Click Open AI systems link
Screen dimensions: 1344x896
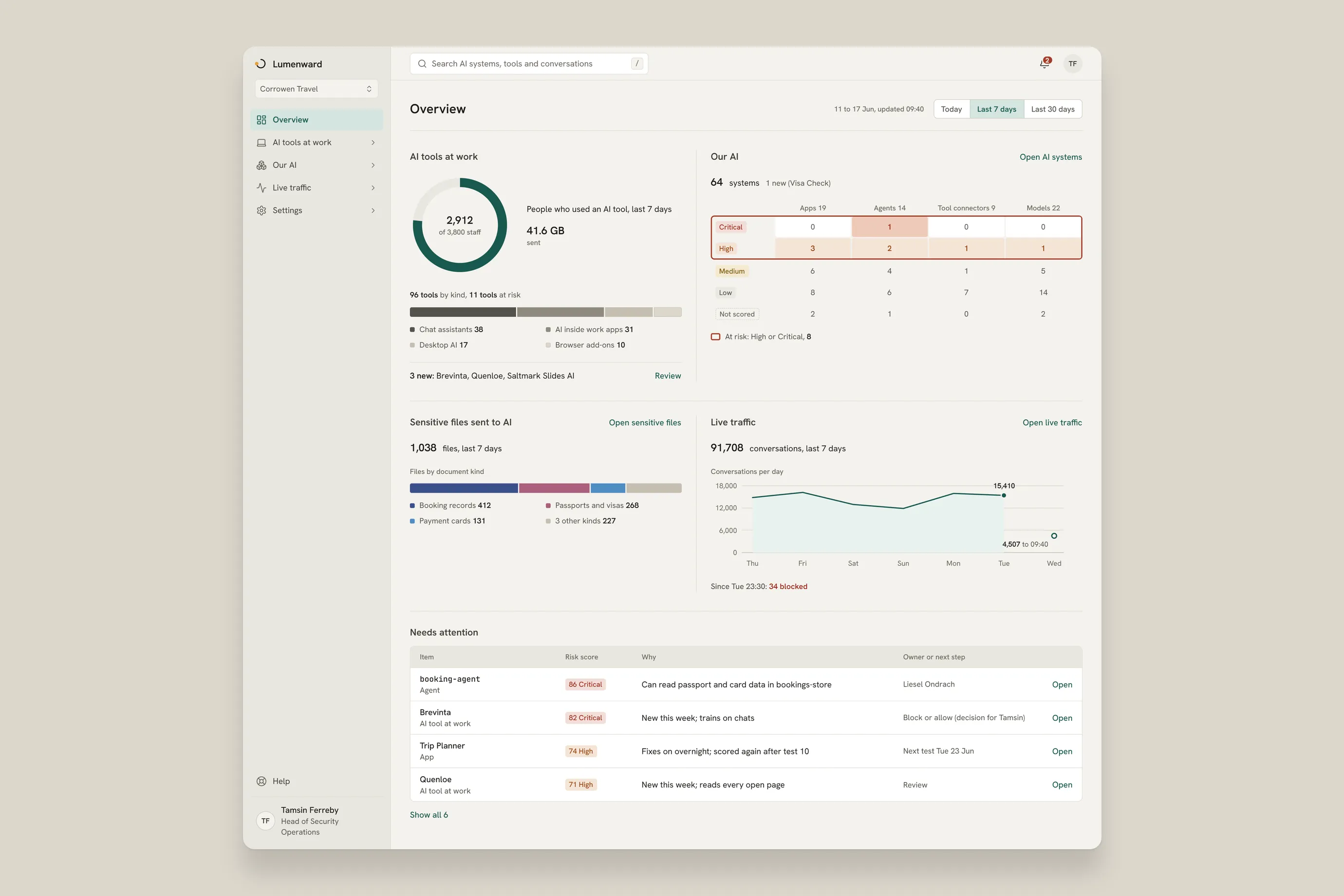[1050, 157]
